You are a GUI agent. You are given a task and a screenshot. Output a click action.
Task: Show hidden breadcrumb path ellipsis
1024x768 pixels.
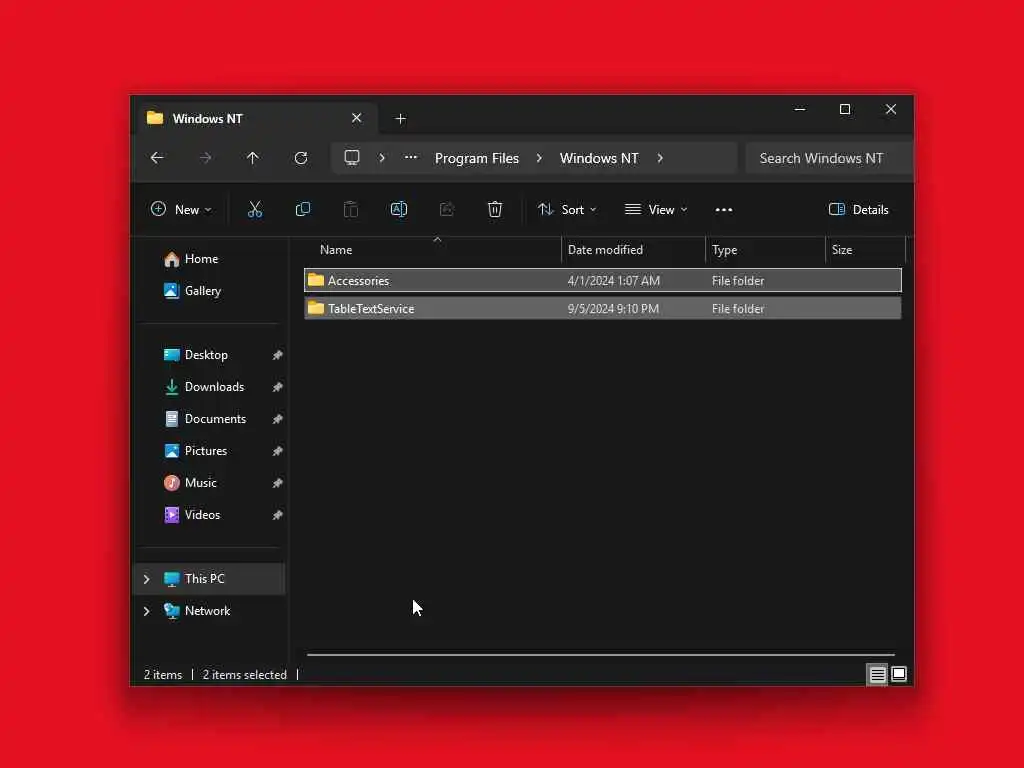coord(411,157)
